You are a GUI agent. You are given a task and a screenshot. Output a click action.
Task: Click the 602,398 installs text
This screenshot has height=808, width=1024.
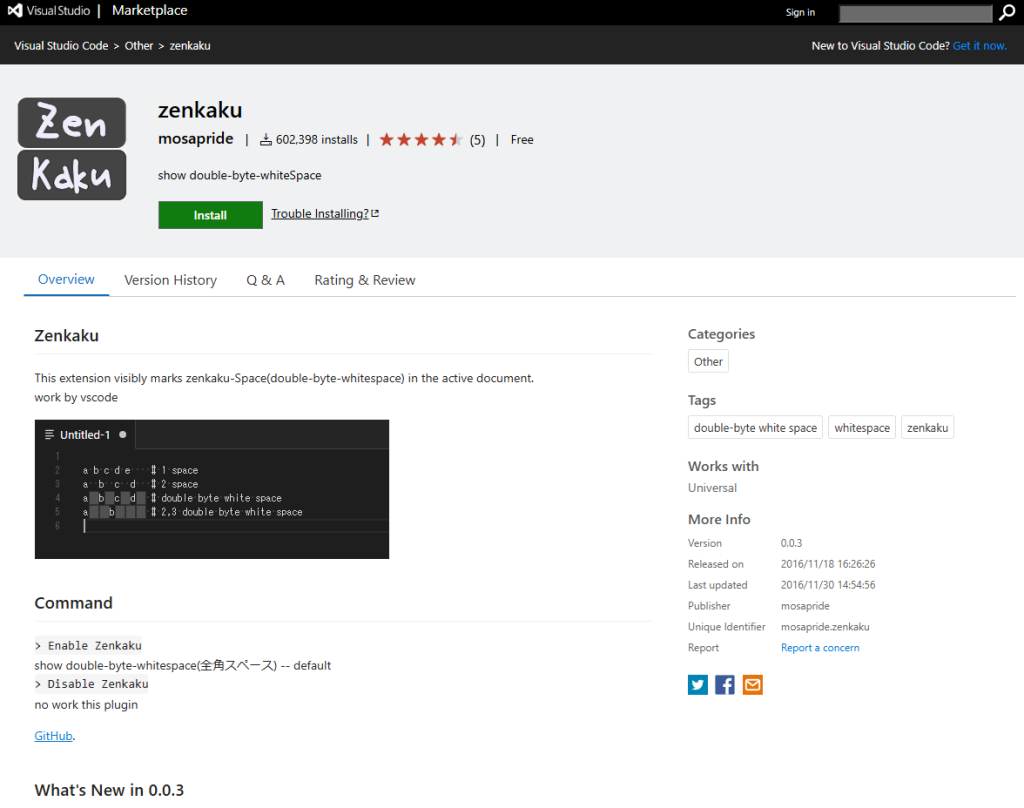(x=317, y=140)
